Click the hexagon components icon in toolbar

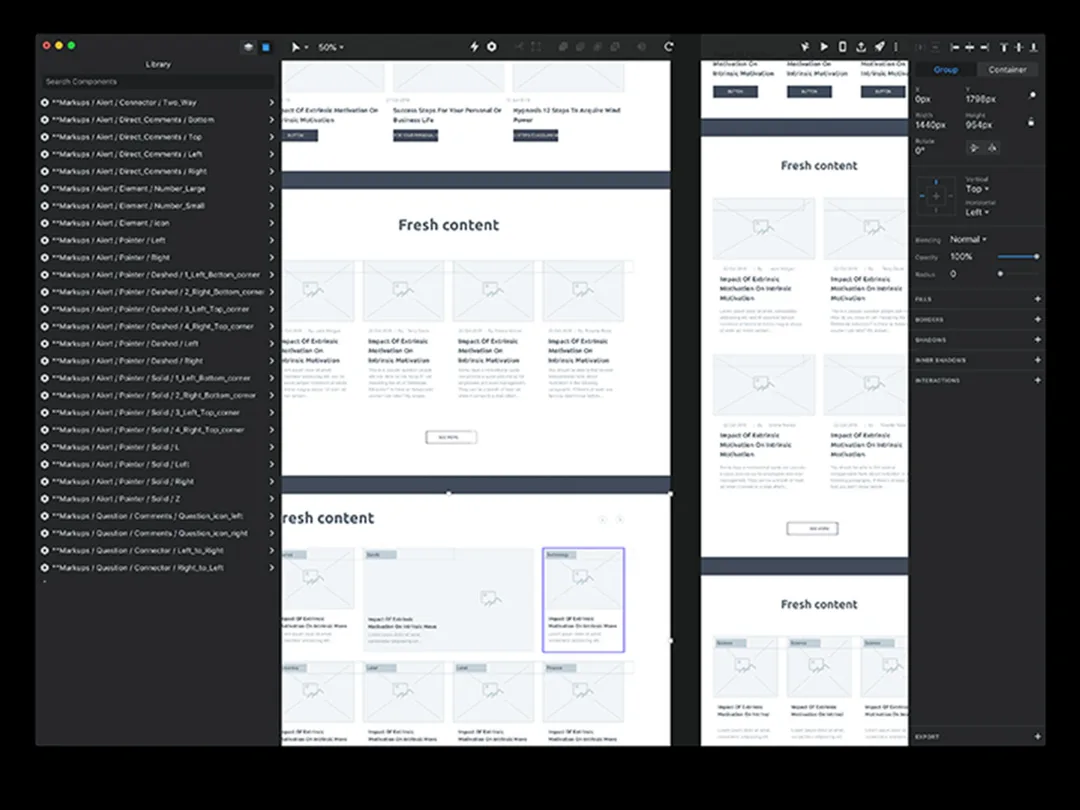492,46
